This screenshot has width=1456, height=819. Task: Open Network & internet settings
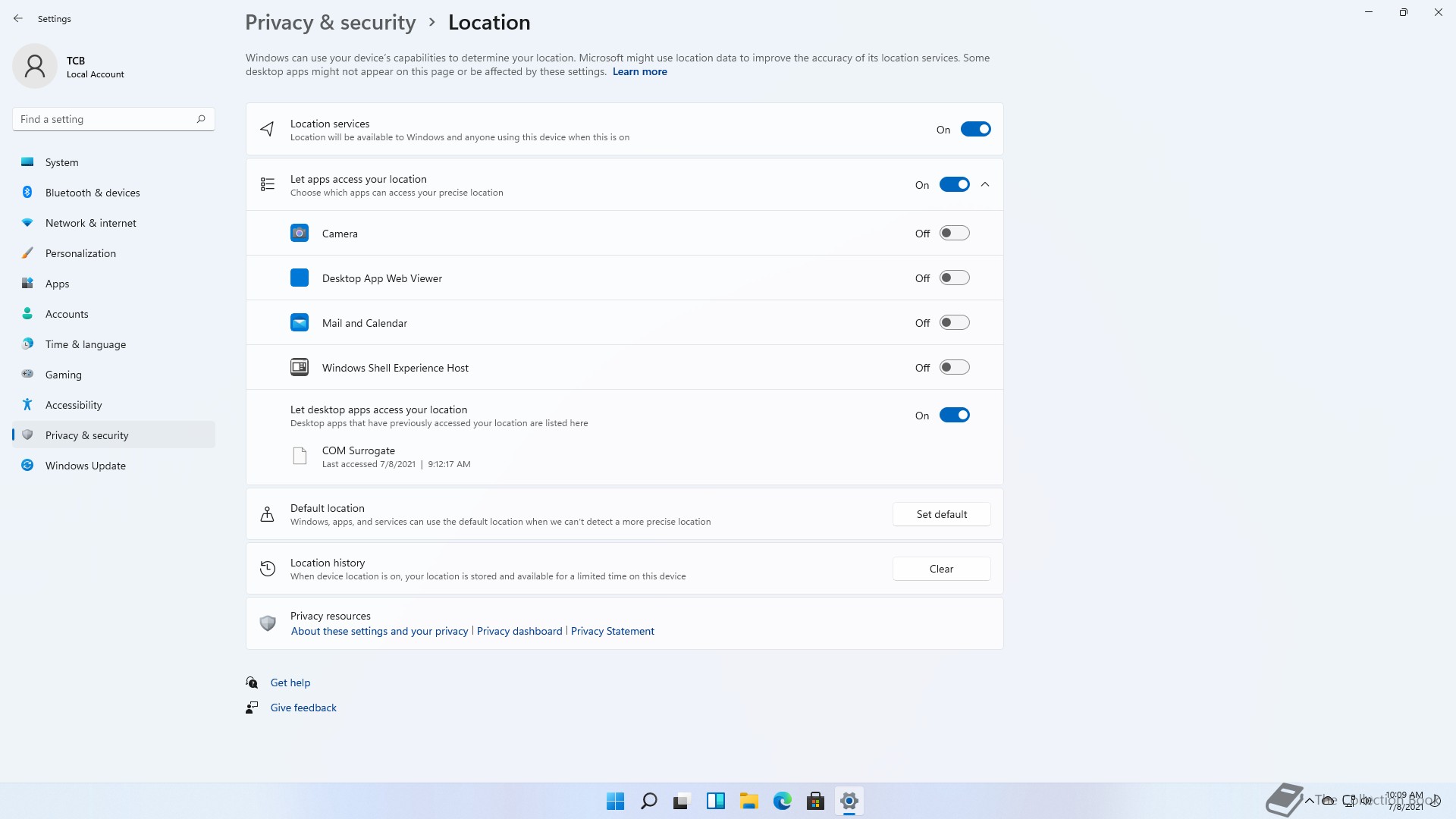coord(114,222)
